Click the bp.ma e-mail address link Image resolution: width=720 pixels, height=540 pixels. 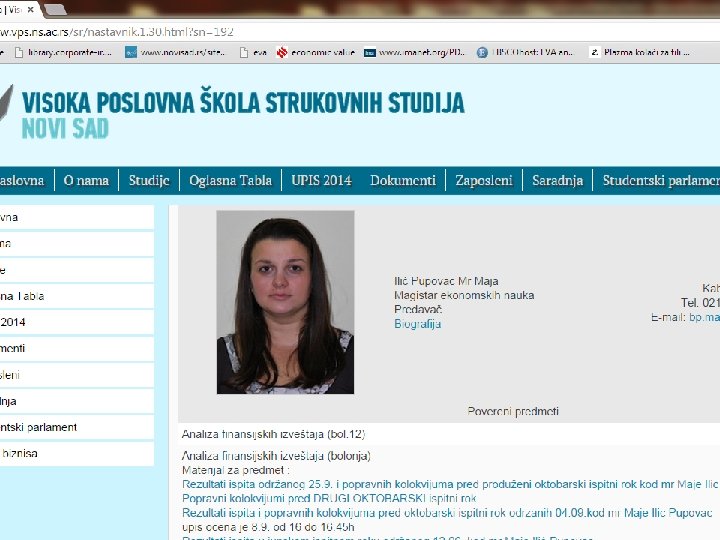pos(704,317)
